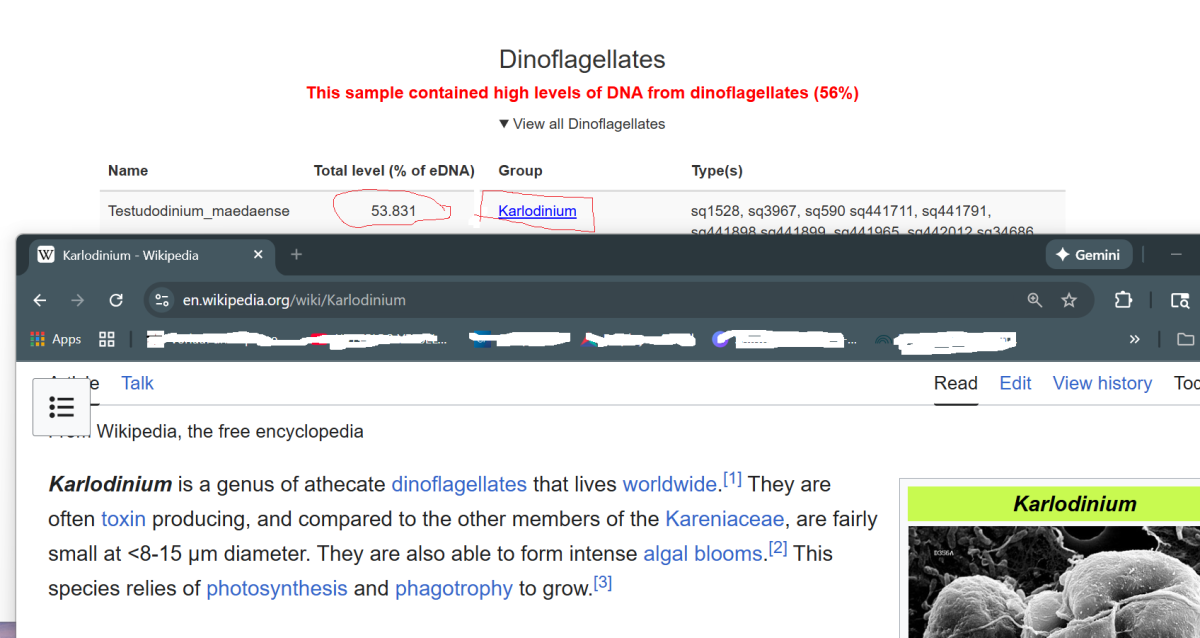
Task: Select the Karlodinium - Wikipedia tab
Action: coord(152,255)
